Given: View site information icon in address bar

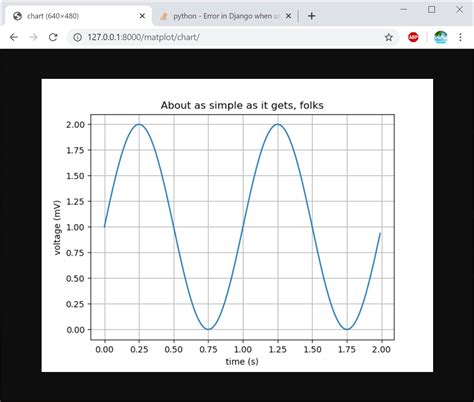Looking at the screenshot, I should pyautogui.click(x=77, y=37).
